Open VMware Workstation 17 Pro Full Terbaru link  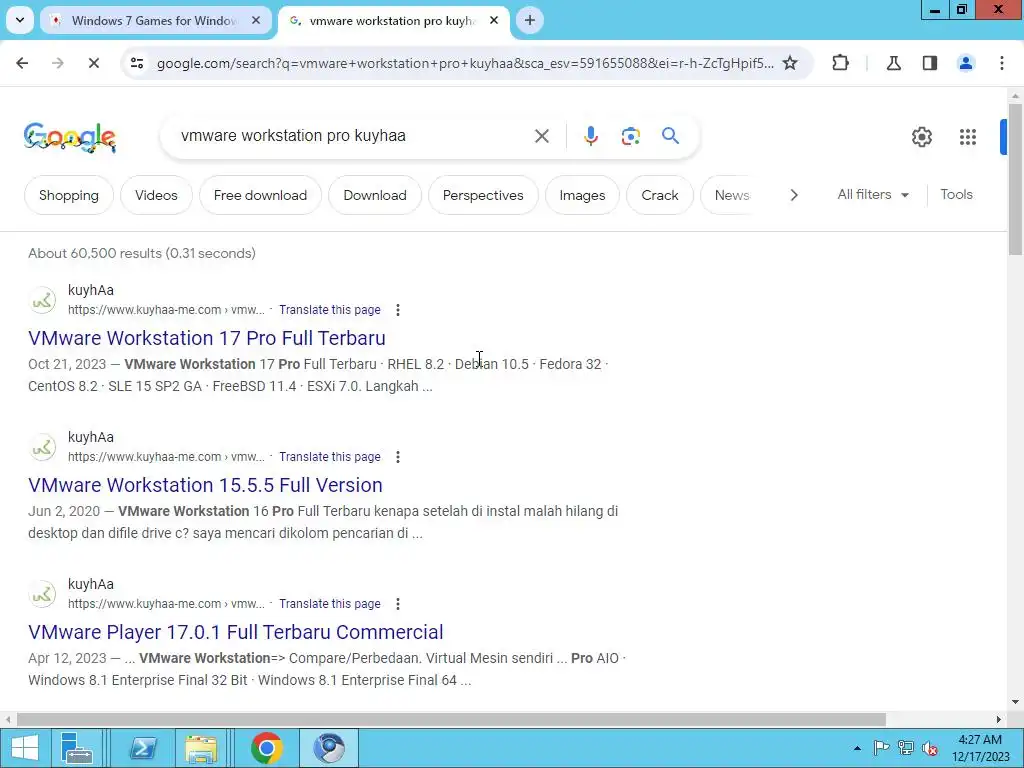[206, 338]
